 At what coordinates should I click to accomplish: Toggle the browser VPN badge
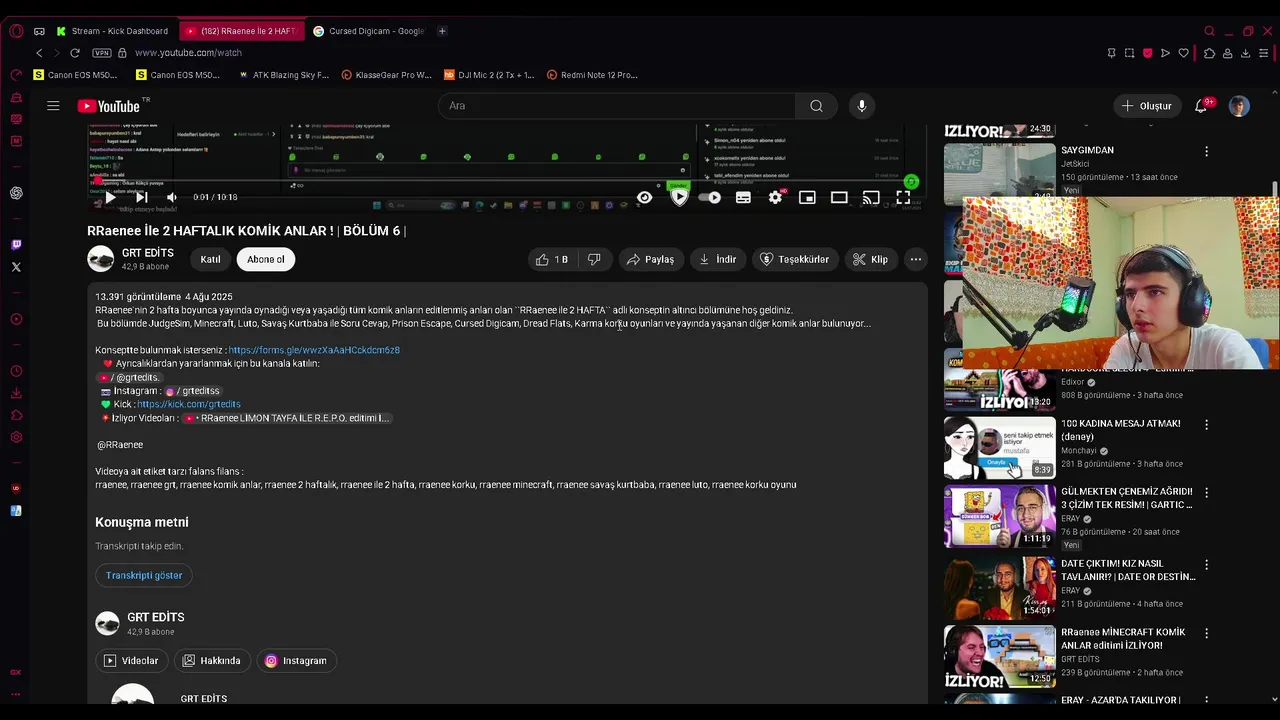tap(101, 53)
